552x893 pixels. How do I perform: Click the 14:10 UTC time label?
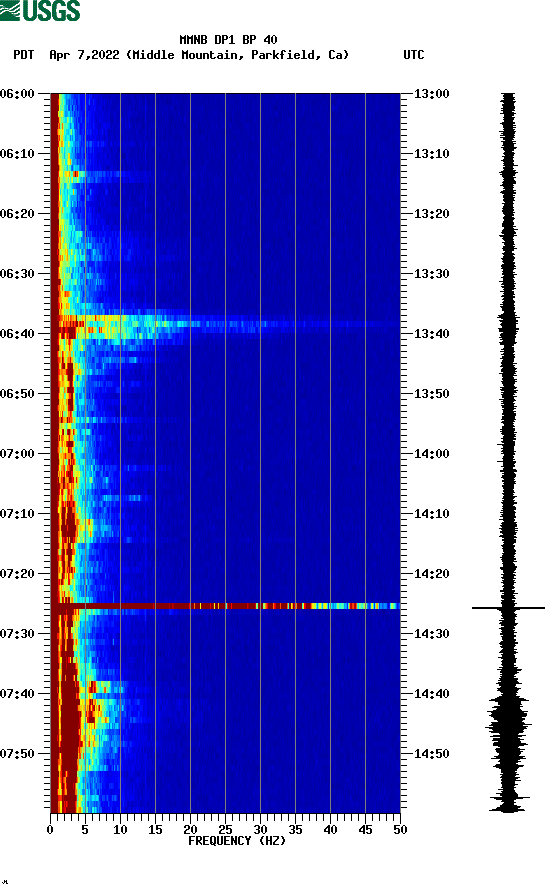[x=431, y=514]
